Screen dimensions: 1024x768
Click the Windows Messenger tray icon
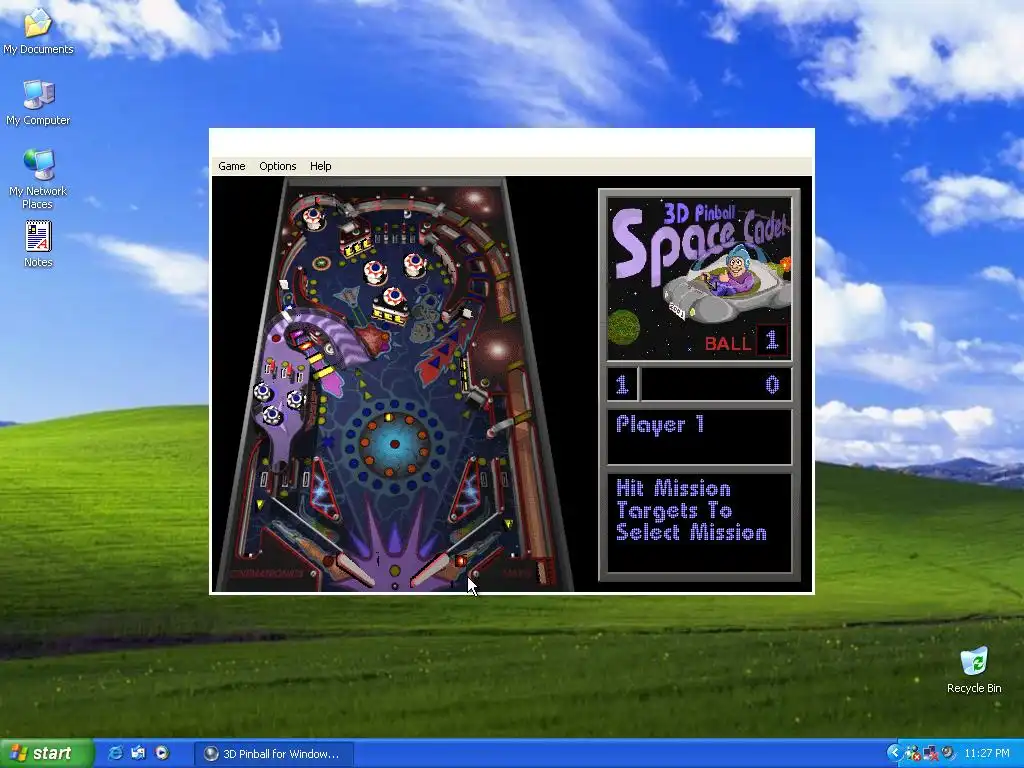pos(912,753)
